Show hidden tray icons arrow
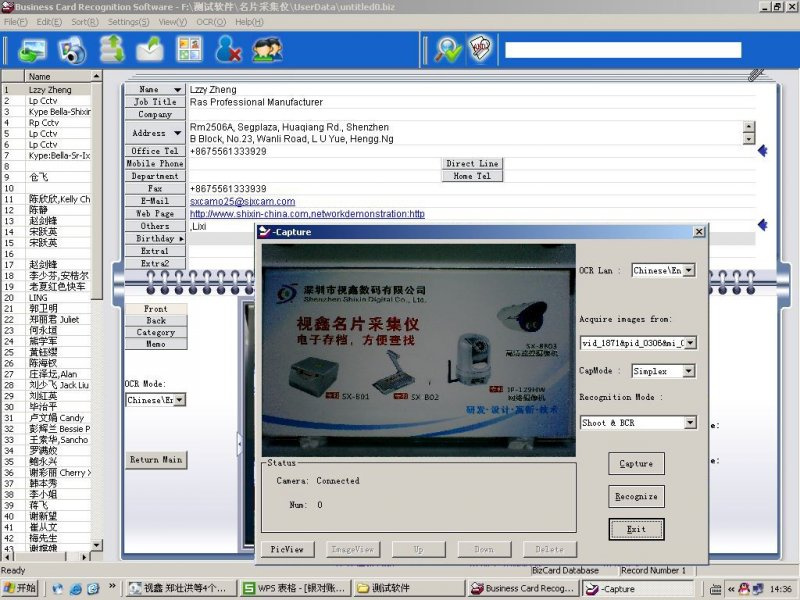The image size is (800, 600). point(731,589)
